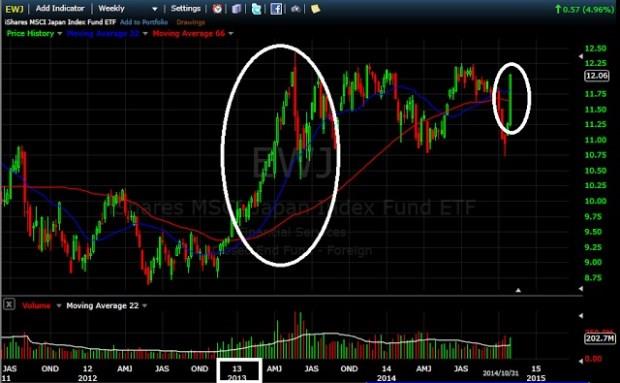This screenshot has height=383, width=620.
Task: Open the Settings menu
Action: point(185,8)
